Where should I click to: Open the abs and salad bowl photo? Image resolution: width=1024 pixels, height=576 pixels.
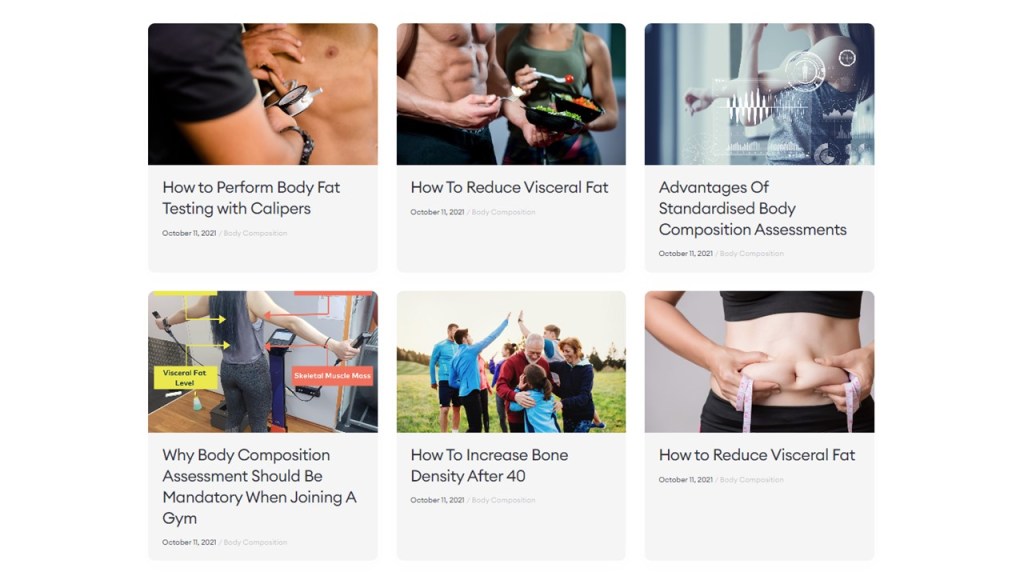[511, 94]
